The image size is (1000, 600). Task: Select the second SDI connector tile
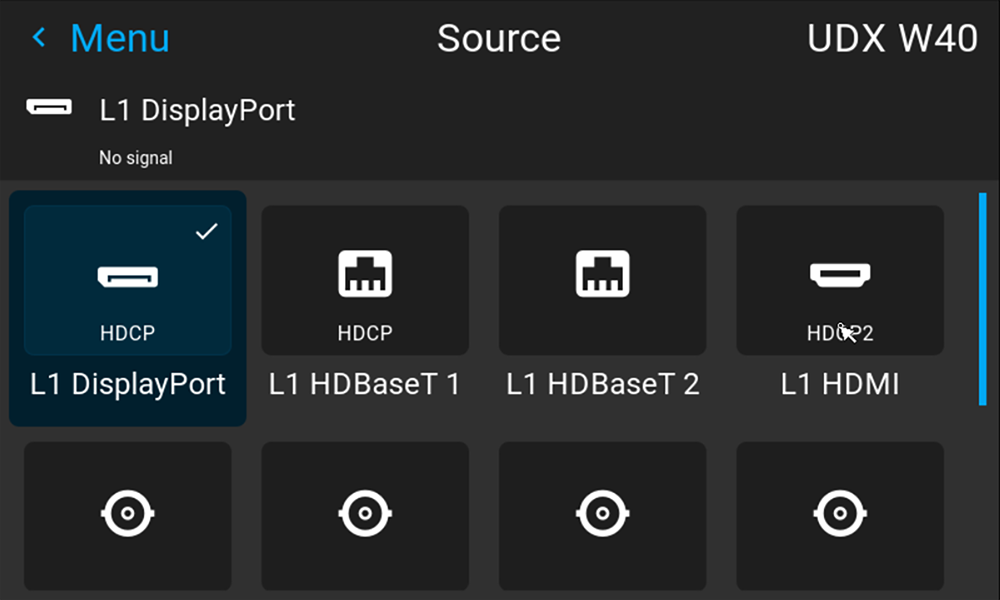(x=365, y=516)
